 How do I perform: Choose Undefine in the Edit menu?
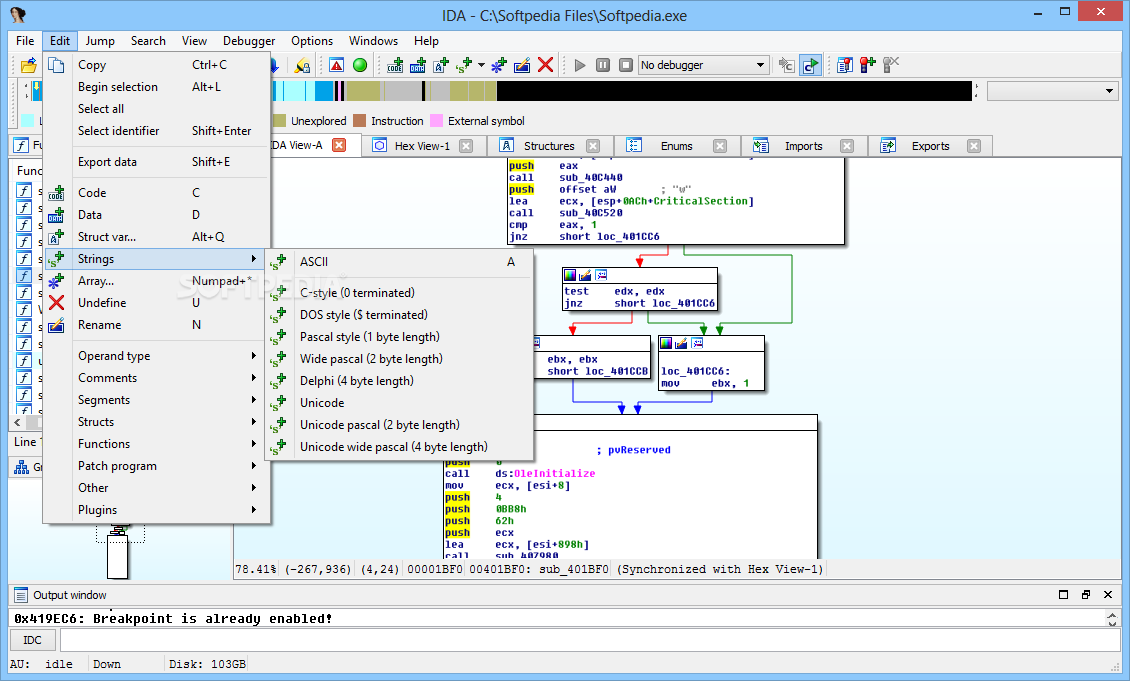click(x=156, y=303)
